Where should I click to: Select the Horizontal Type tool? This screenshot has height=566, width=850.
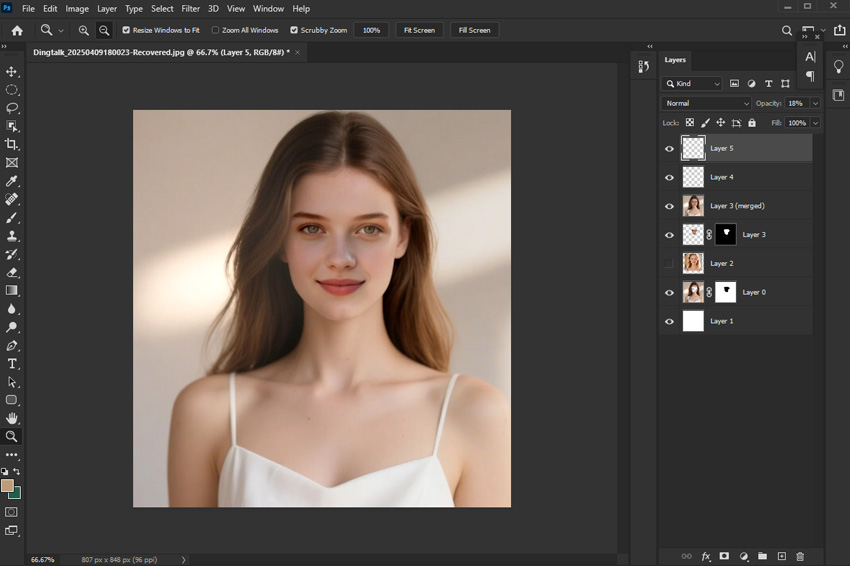click(11, 364)
